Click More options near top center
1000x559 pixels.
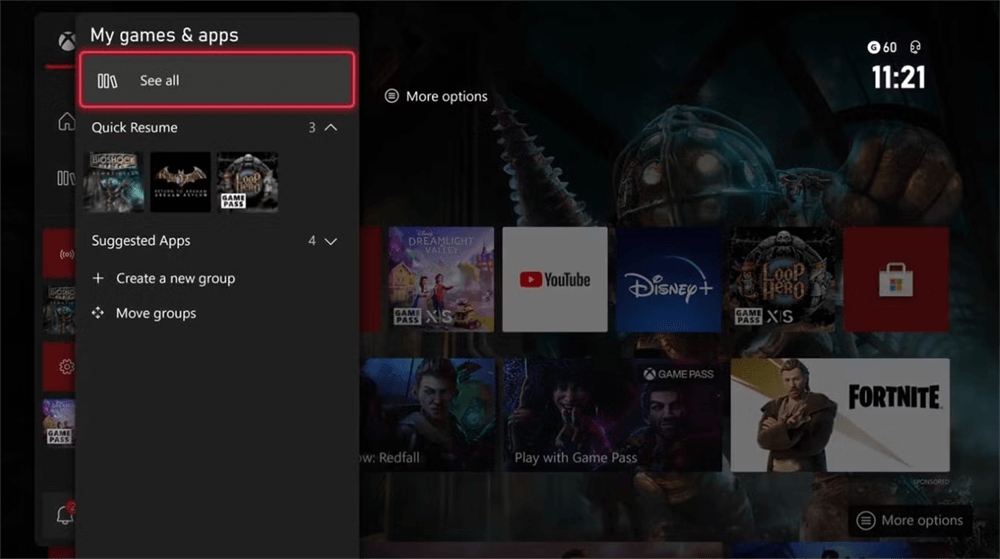coord(436,96)
